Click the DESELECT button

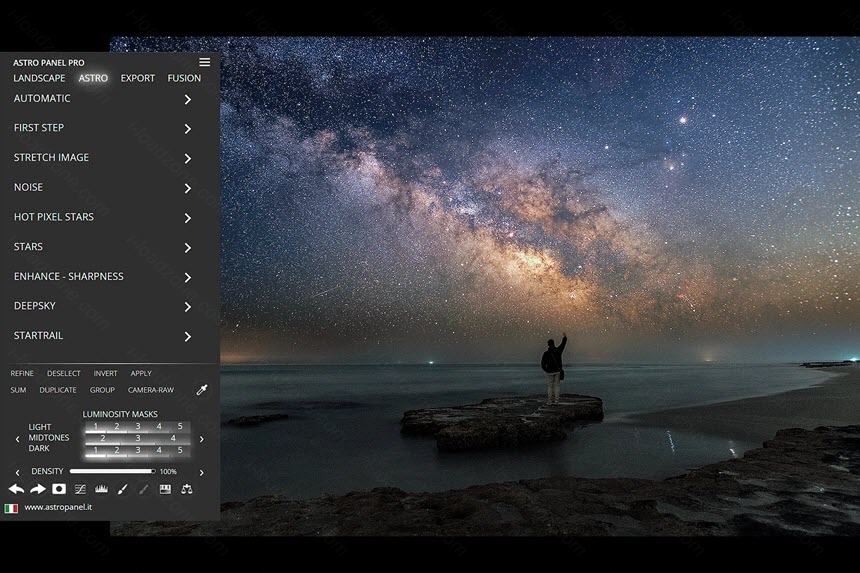pos(64,373)
